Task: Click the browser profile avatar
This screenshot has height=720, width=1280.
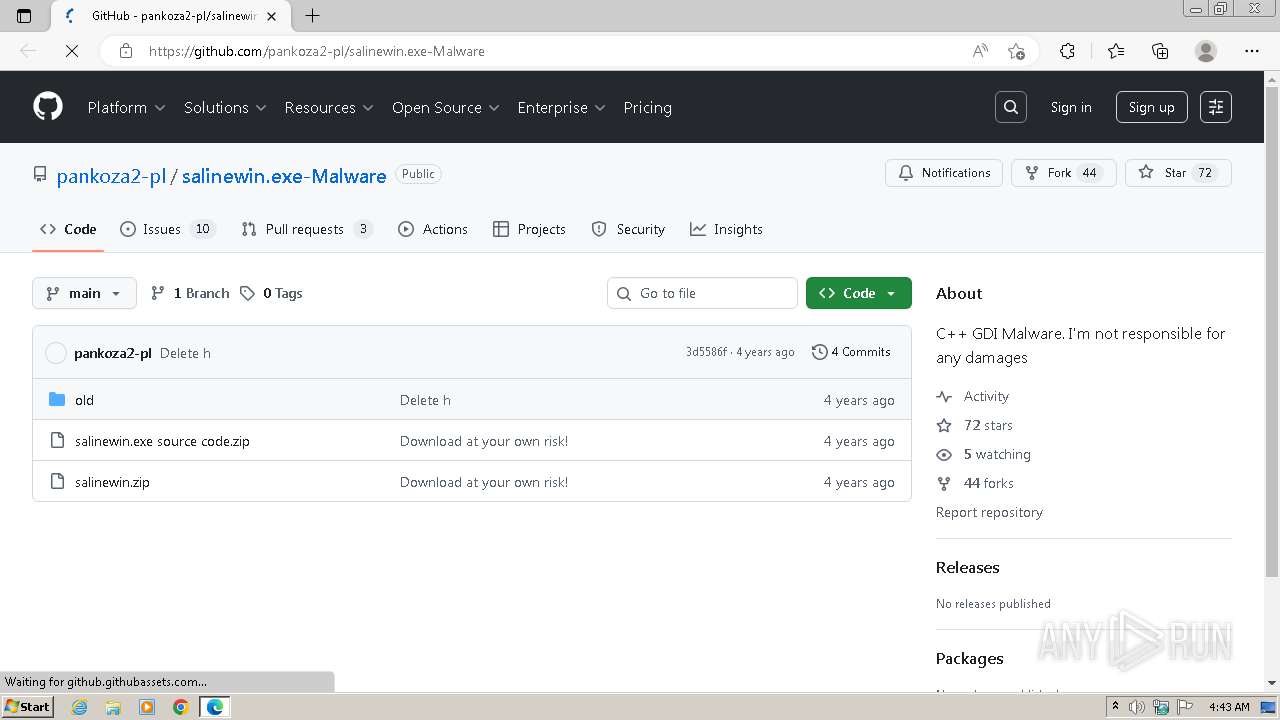Action: pos(1206,51)
